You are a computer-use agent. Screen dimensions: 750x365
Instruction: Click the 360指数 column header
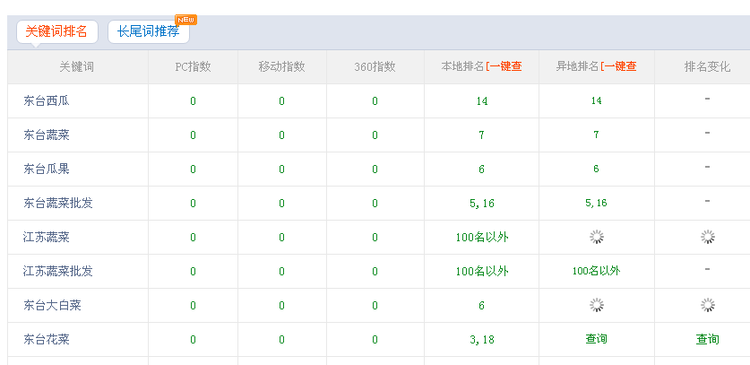coord(375,66)
